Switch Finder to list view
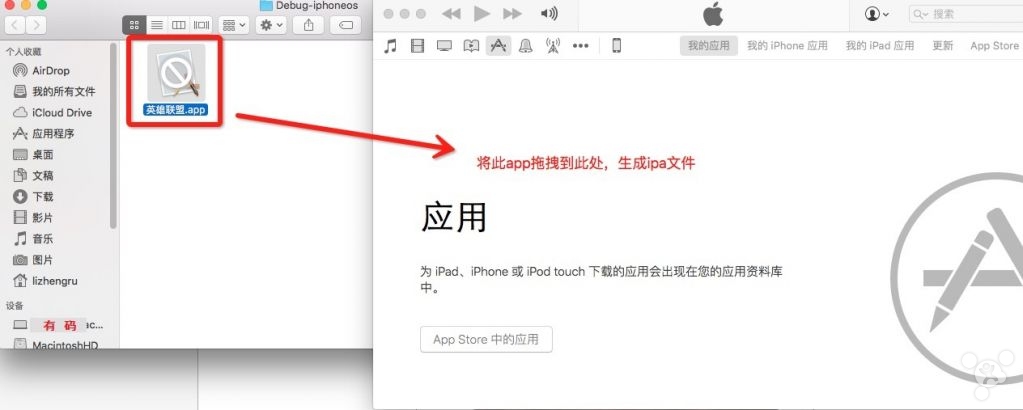Image resolution: width=1023 pixels, height=410 pixels. pyautogui.click(x=157, y=24)
